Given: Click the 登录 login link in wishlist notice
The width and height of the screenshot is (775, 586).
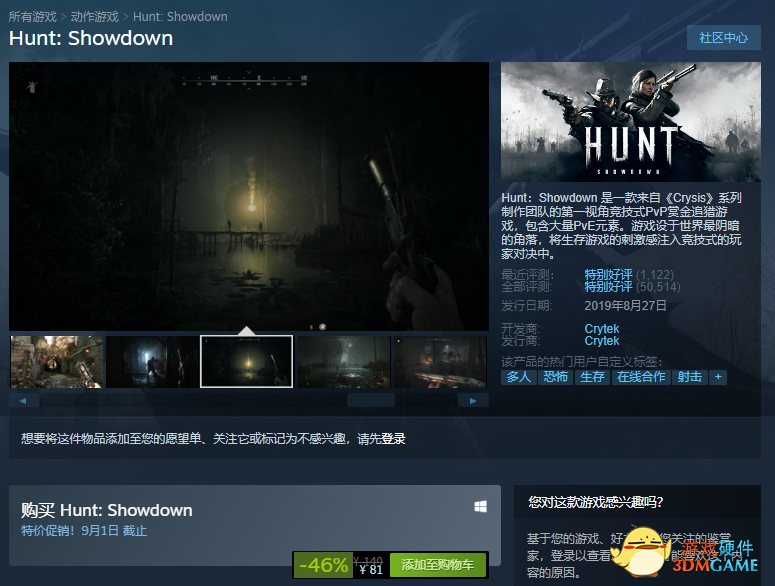Looking at the screenshot, I should (393, 439).
